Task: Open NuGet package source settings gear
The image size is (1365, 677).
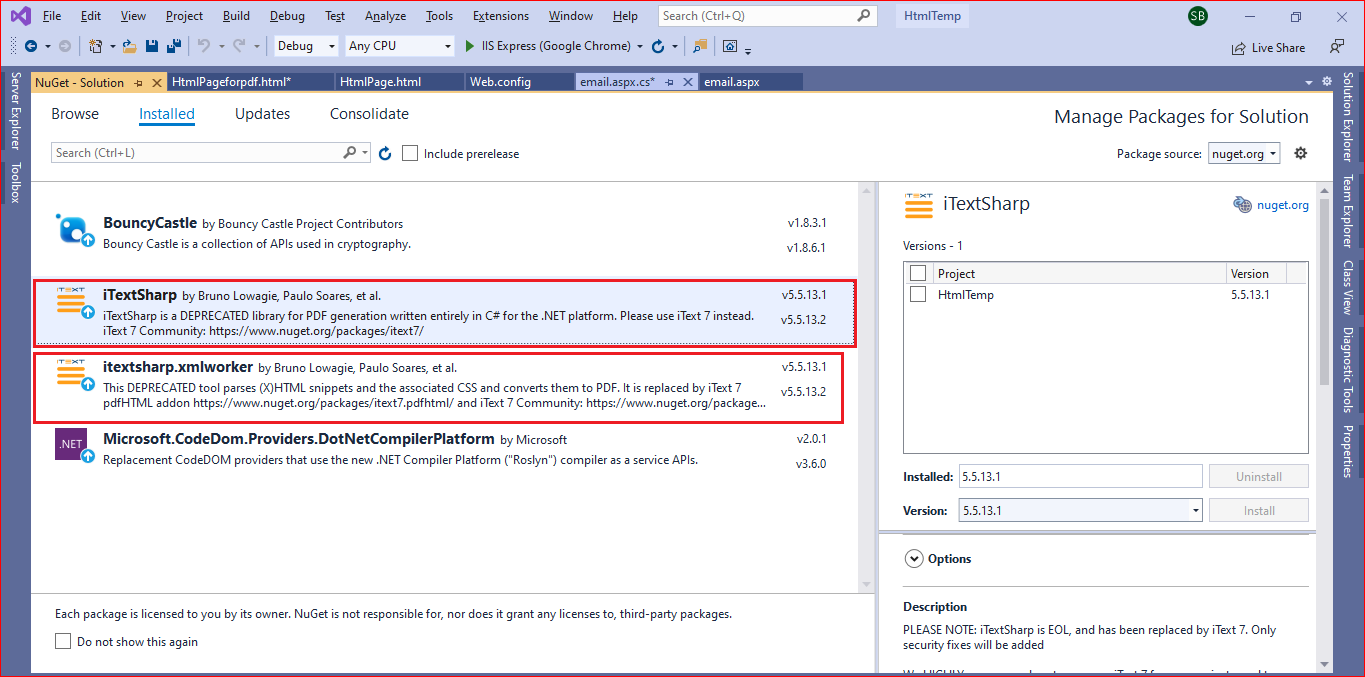Action: click(1300, 153)
